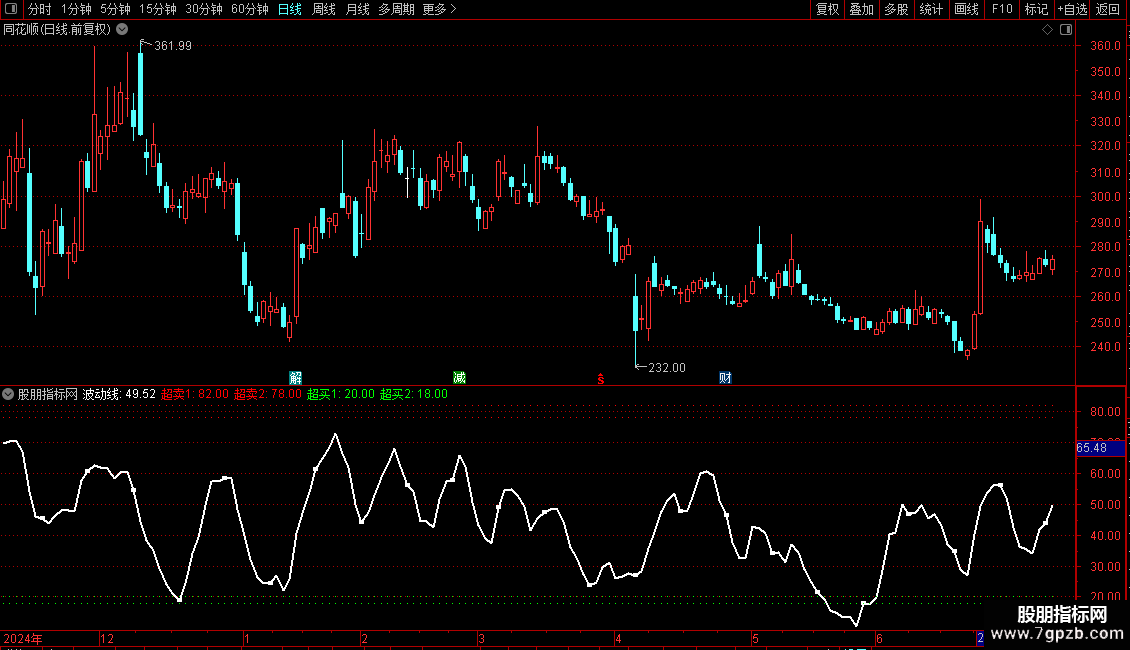The width and height of the screenshot is (1130, 650).
Task: Toggle the sidebar panel icon at top-left
Action: click(11, 9)
